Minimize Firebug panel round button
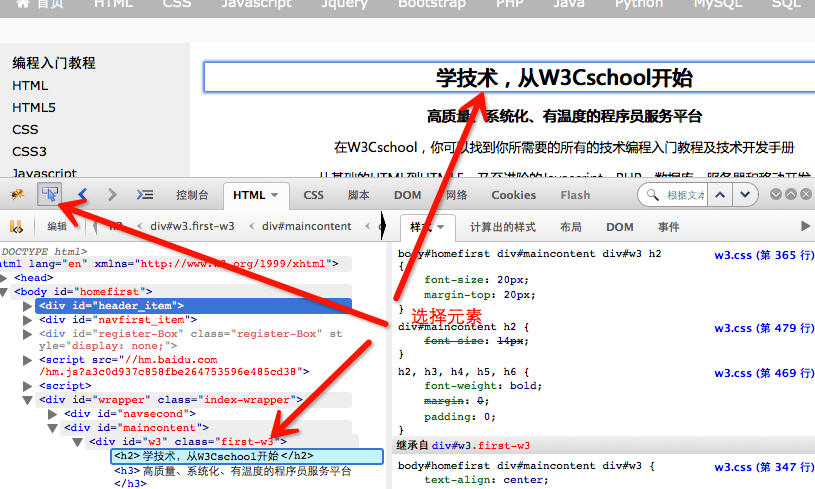This screenshot has width=815, height=489. (x=776, y=194)
